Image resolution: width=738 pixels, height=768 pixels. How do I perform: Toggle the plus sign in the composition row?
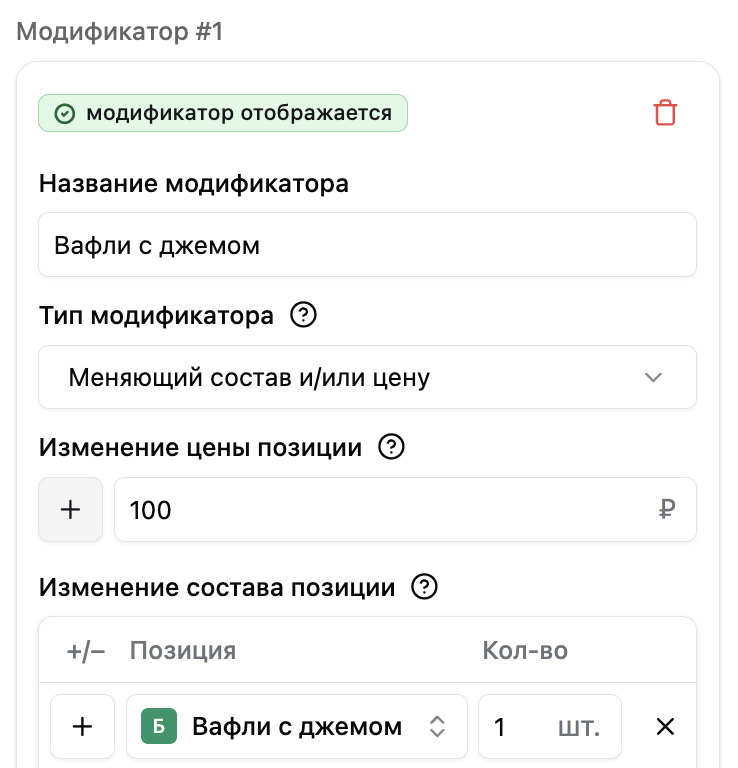click(x=82, y=726)
